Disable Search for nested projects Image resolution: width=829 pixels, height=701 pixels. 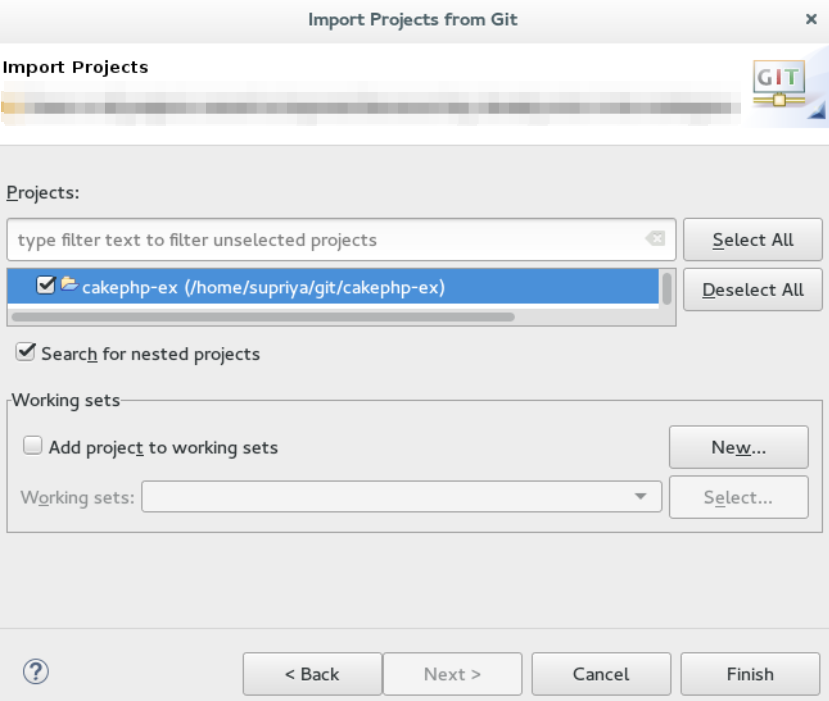[x=26, y=353]
